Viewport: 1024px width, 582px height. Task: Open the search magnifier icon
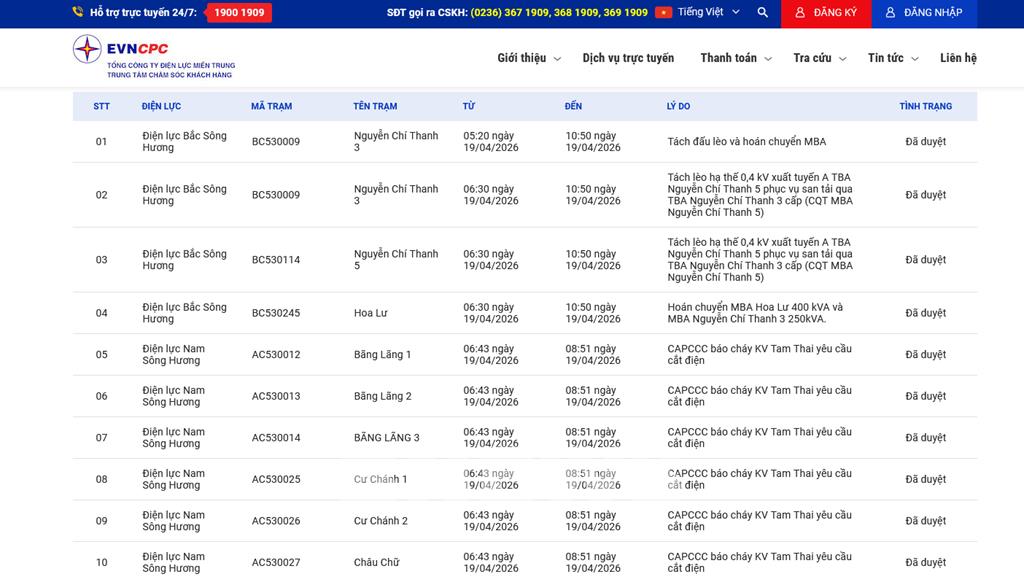click(763, 13)
